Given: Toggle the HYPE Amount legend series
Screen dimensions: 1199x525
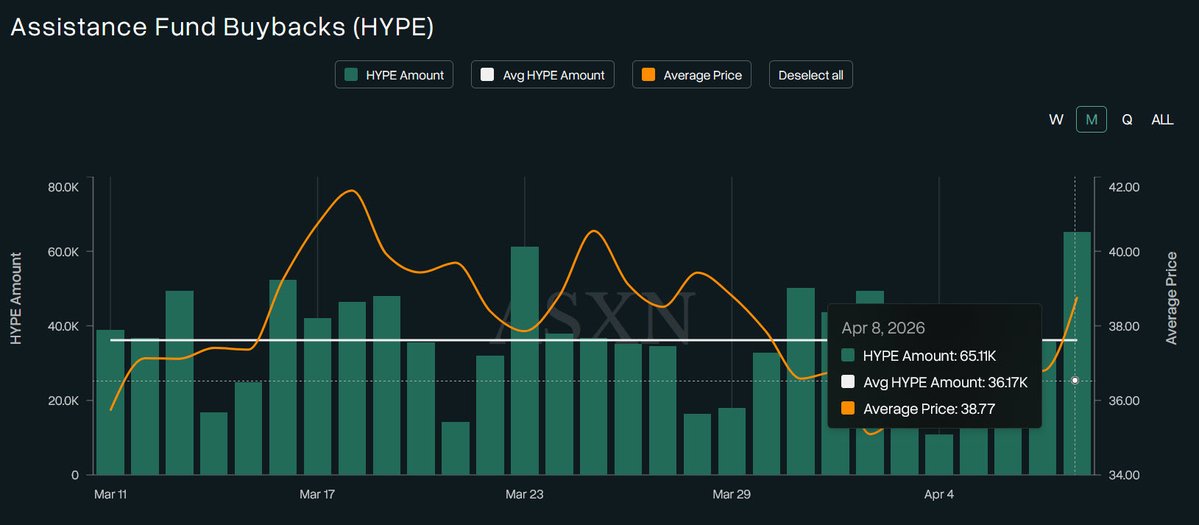Looking at the screenshot, I should coord(394,75).
